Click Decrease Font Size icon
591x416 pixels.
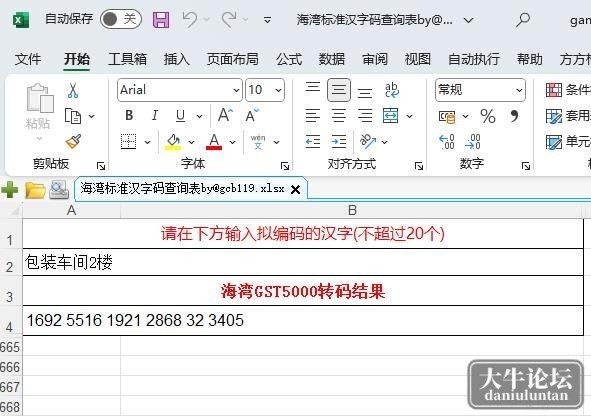click(x=251, y=115)
